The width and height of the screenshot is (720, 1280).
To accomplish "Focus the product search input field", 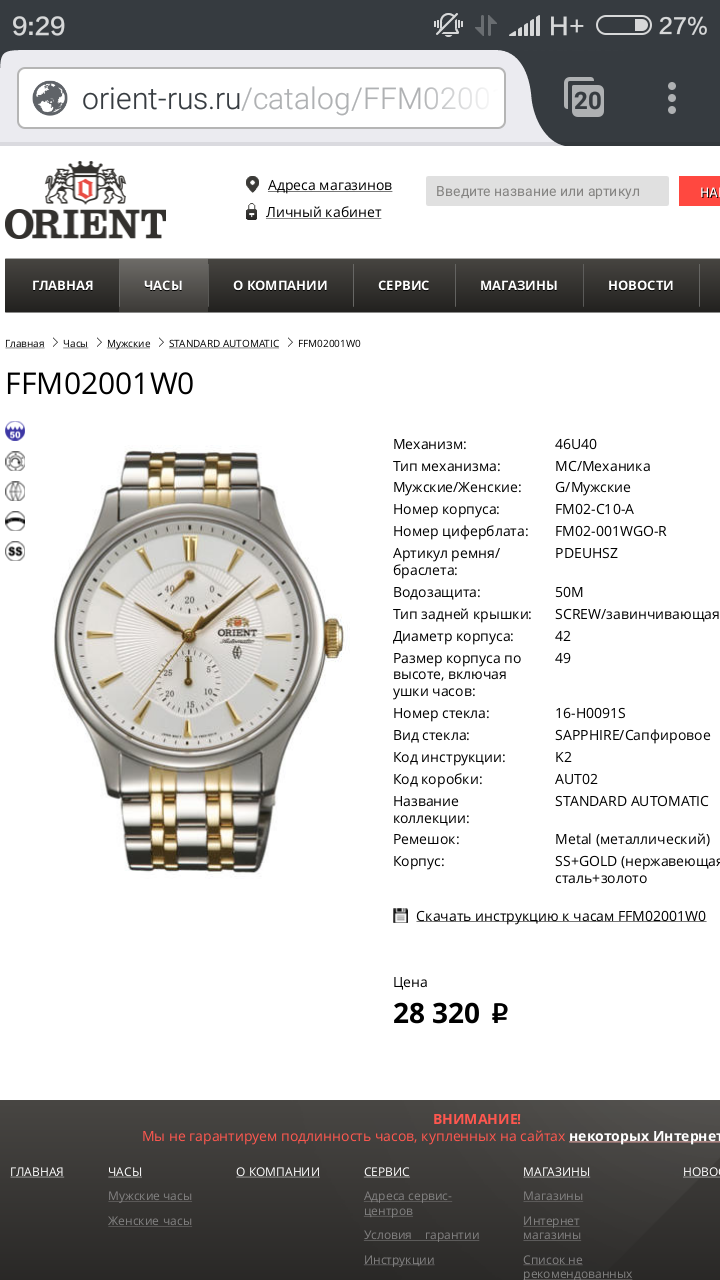I will [x=547, y=191].
